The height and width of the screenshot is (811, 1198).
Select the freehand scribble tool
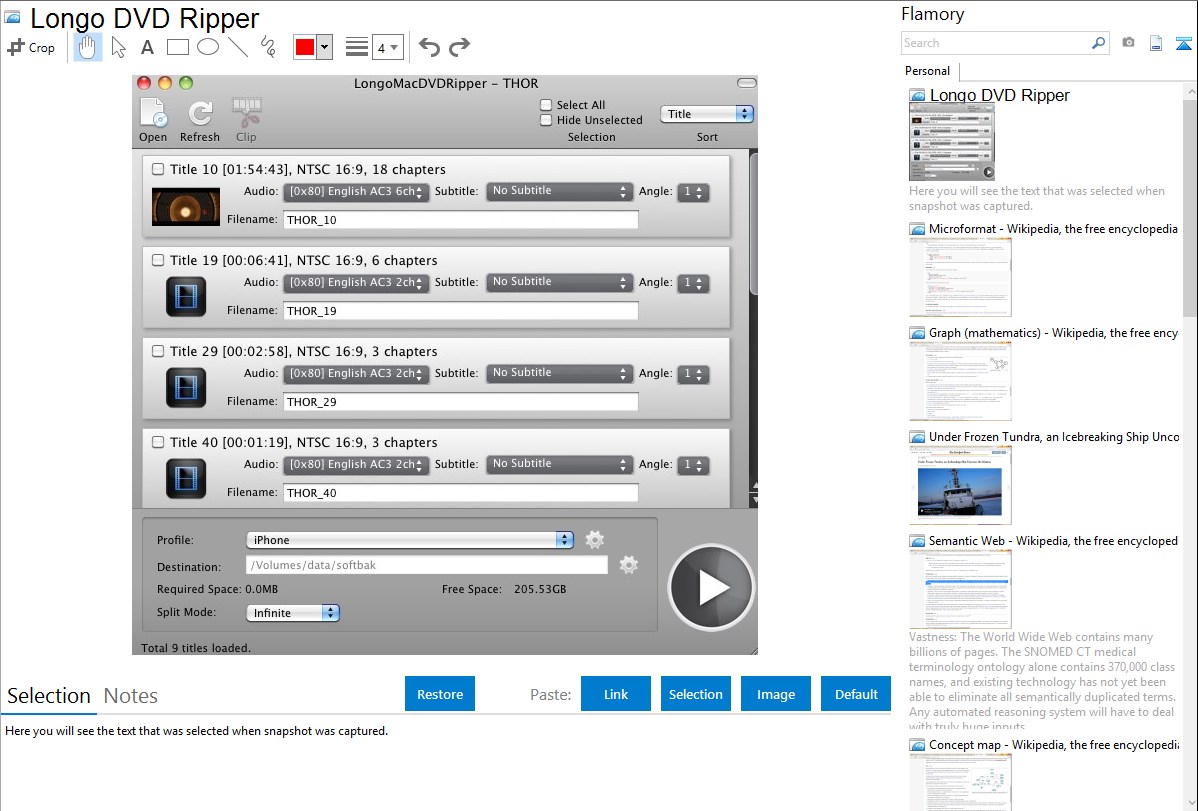pyautogui.click(x=268, y=47)
